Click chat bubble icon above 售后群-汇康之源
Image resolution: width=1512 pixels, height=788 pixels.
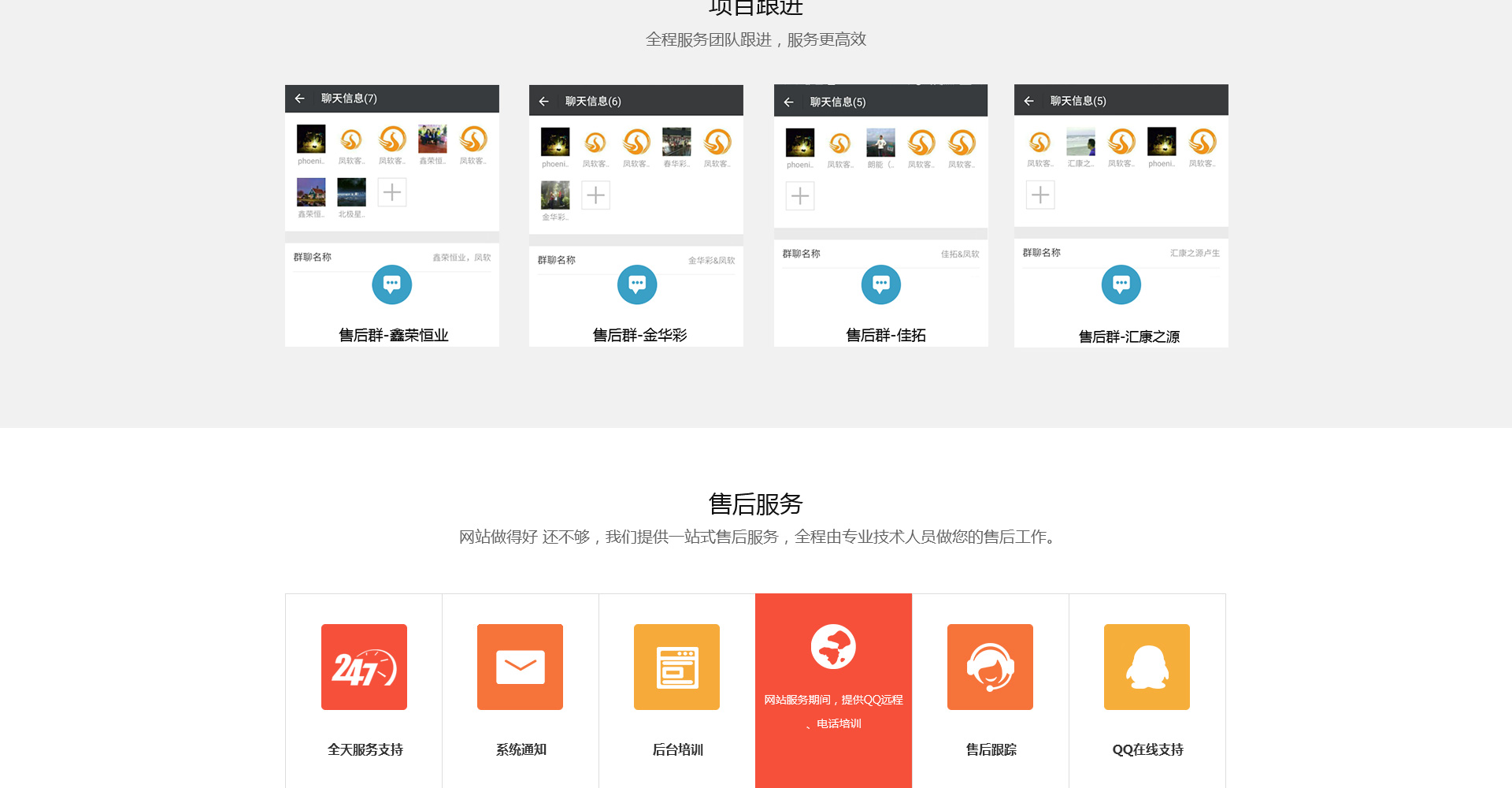pos(1121,284)
